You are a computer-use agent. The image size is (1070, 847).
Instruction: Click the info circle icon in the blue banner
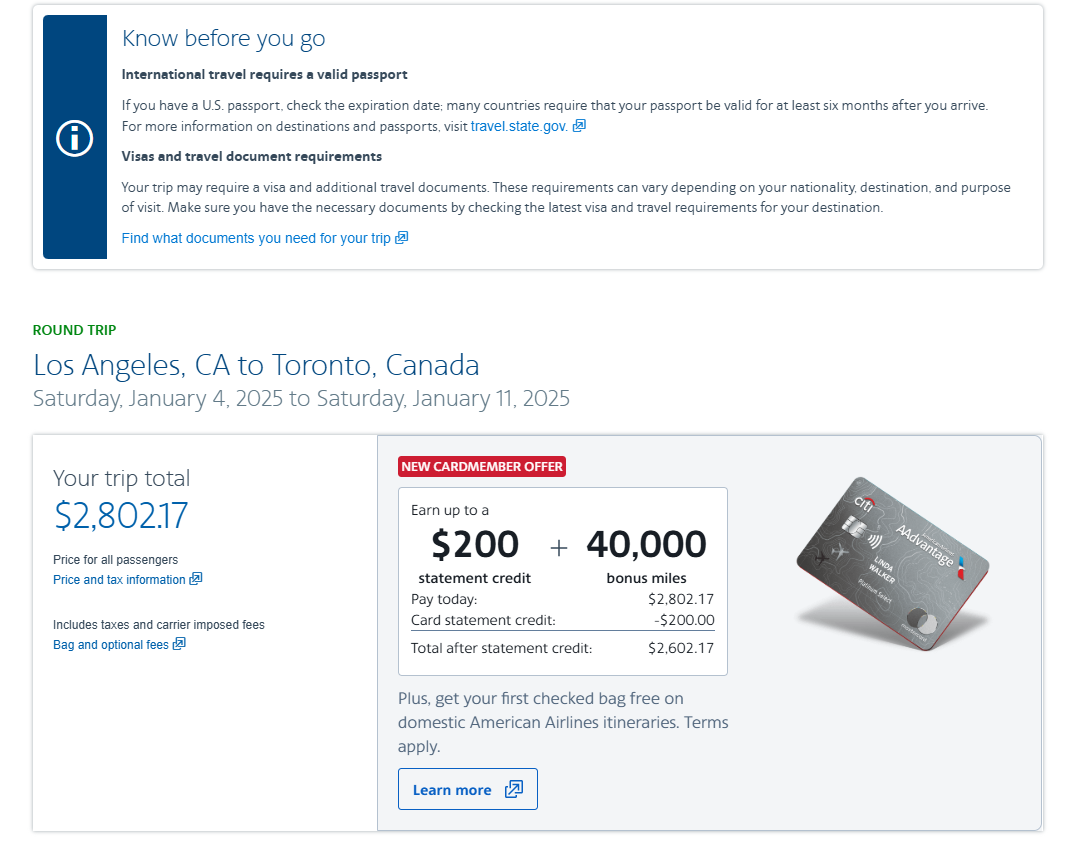coord(74,138)
